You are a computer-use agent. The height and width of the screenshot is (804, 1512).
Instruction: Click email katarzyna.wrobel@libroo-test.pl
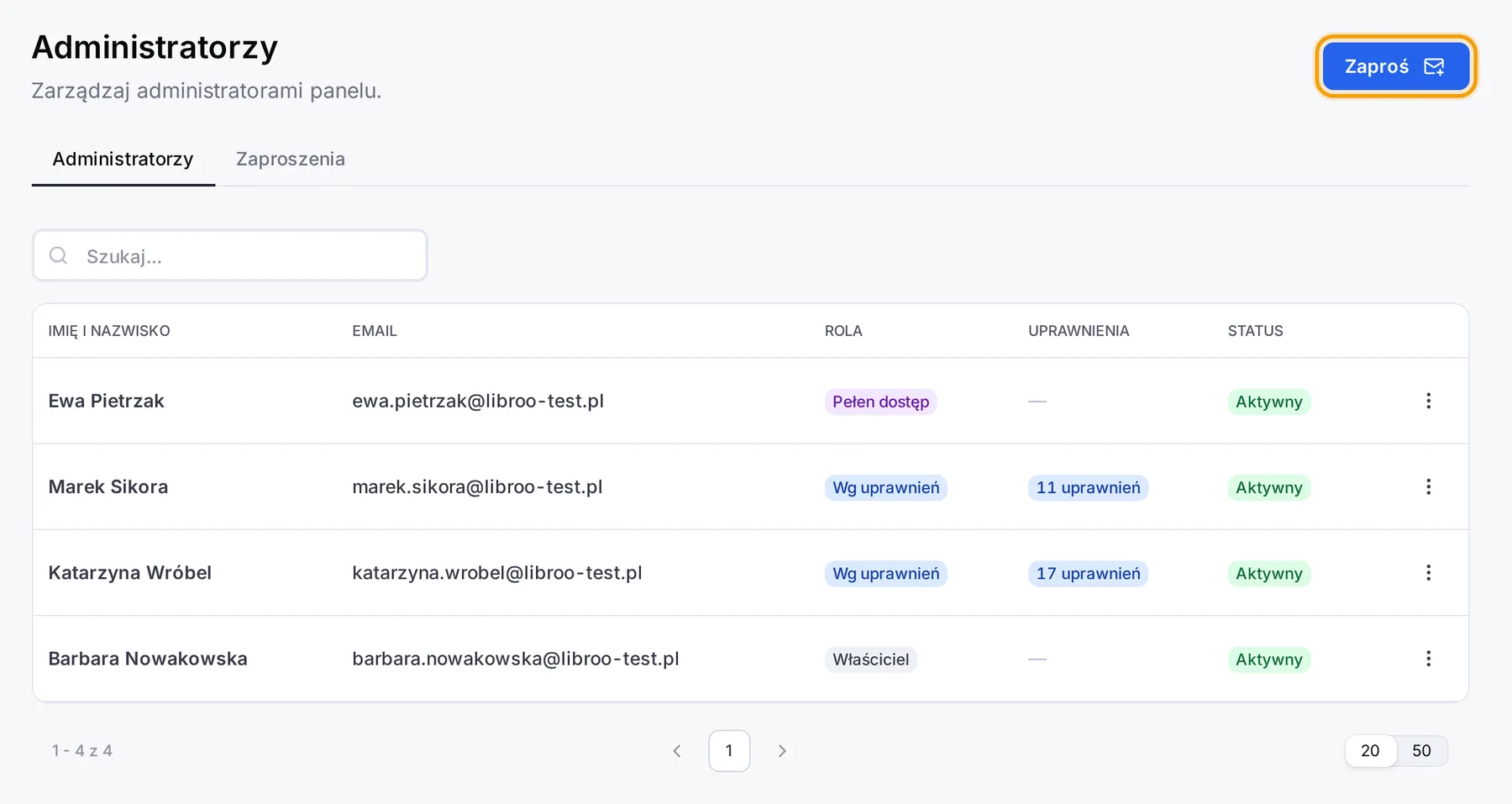497,573
